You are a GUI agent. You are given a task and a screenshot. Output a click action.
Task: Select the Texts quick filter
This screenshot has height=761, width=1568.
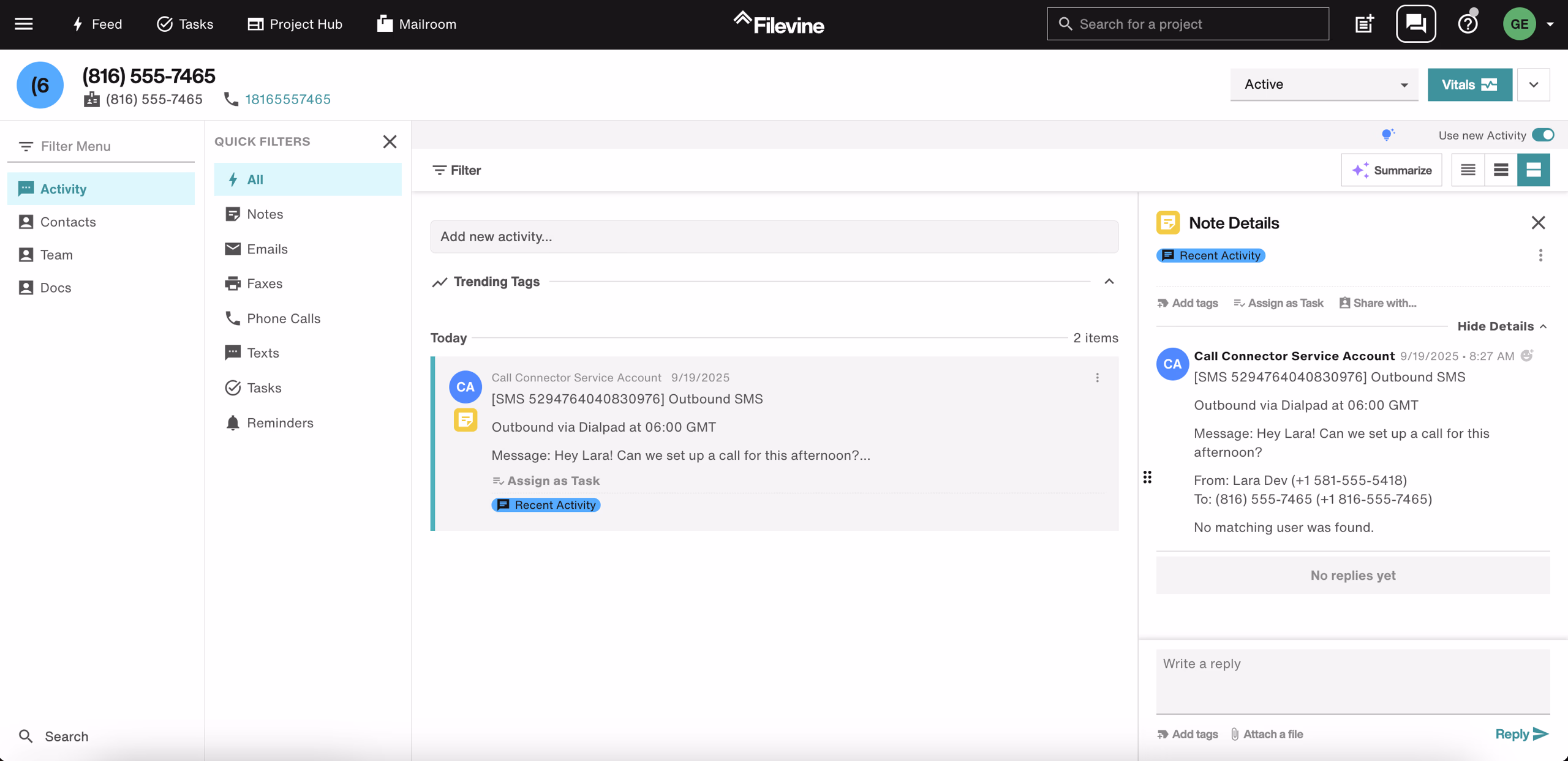coord(263,352)
